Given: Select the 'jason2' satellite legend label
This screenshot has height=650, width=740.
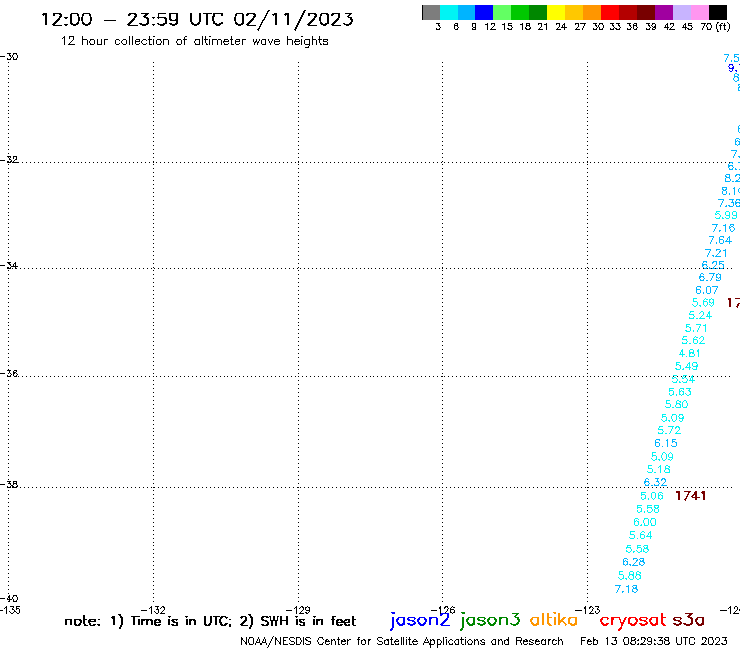Looking at the screenshot, I should click(x=420, y=620).
